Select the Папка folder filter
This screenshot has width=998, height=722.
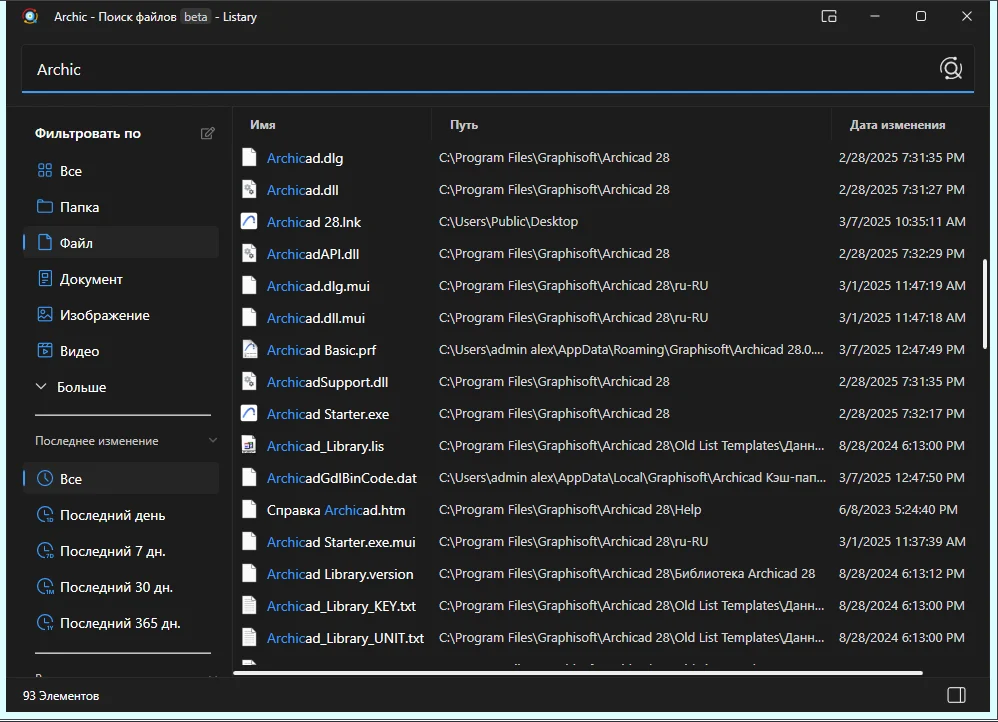[x=79, y=207]
